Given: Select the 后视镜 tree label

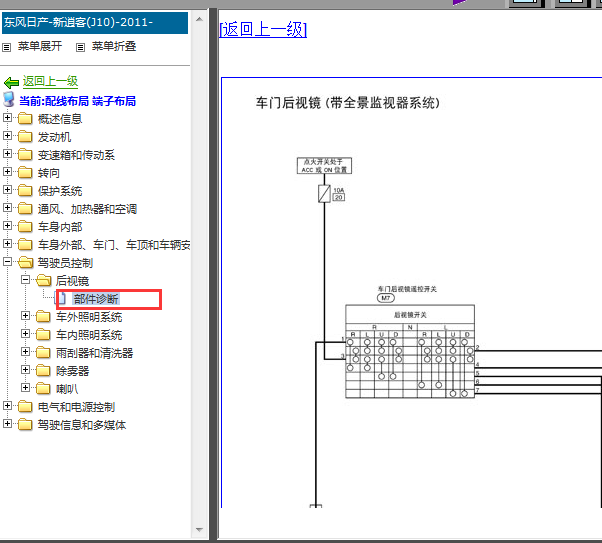Looking at the screenshot, I should point(72,281).
